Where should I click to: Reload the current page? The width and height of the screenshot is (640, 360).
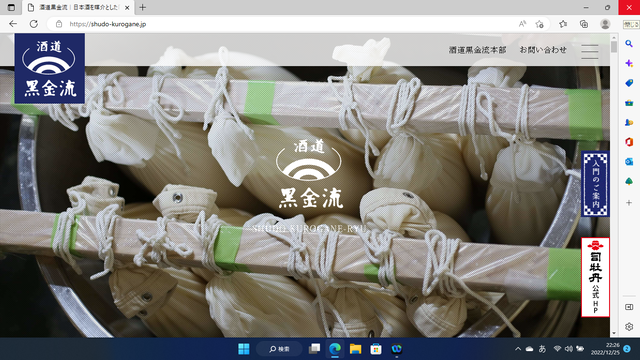click(x=33, y=24)
